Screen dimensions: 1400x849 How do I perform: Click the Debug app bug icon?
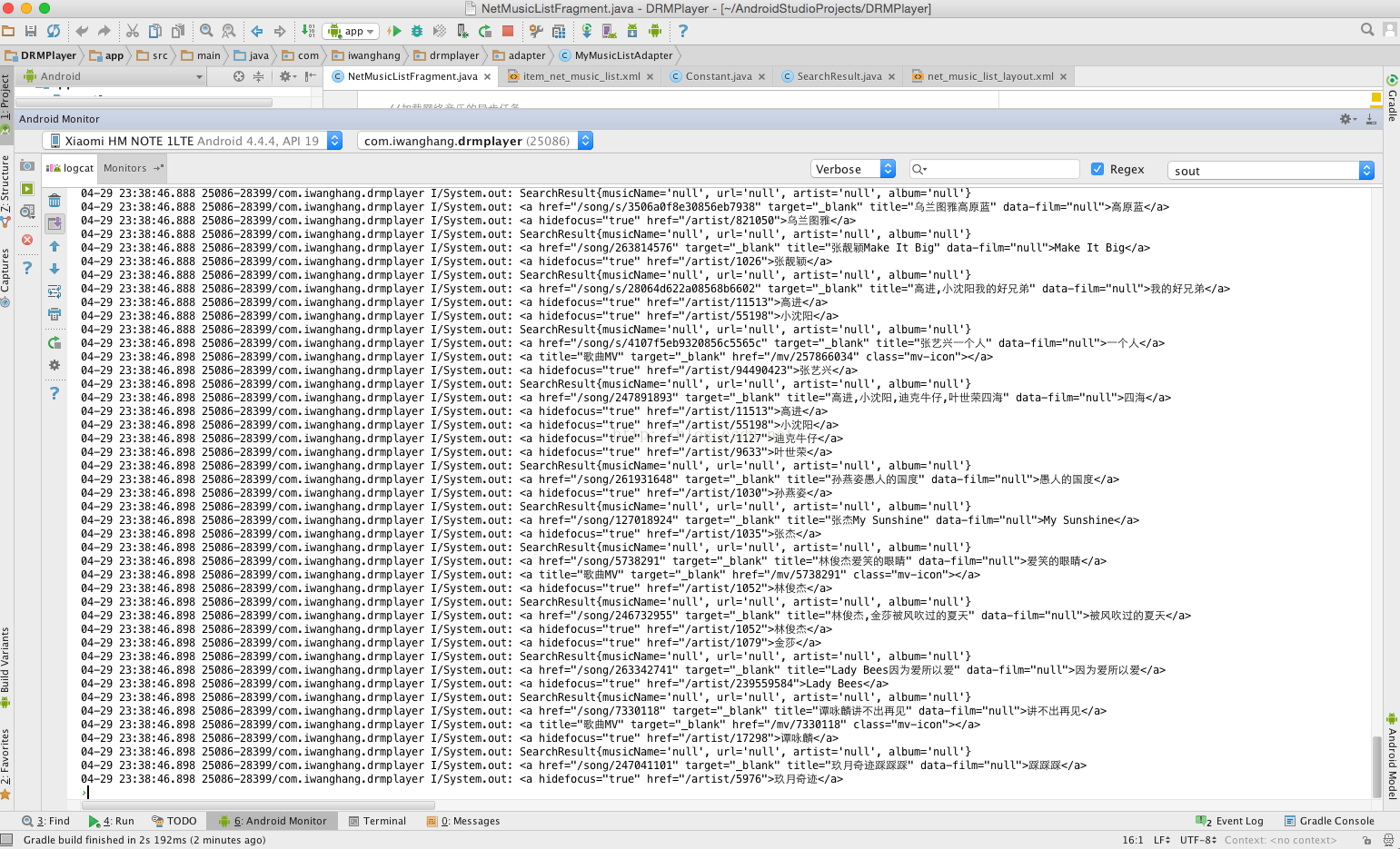[x=417, y=31]
